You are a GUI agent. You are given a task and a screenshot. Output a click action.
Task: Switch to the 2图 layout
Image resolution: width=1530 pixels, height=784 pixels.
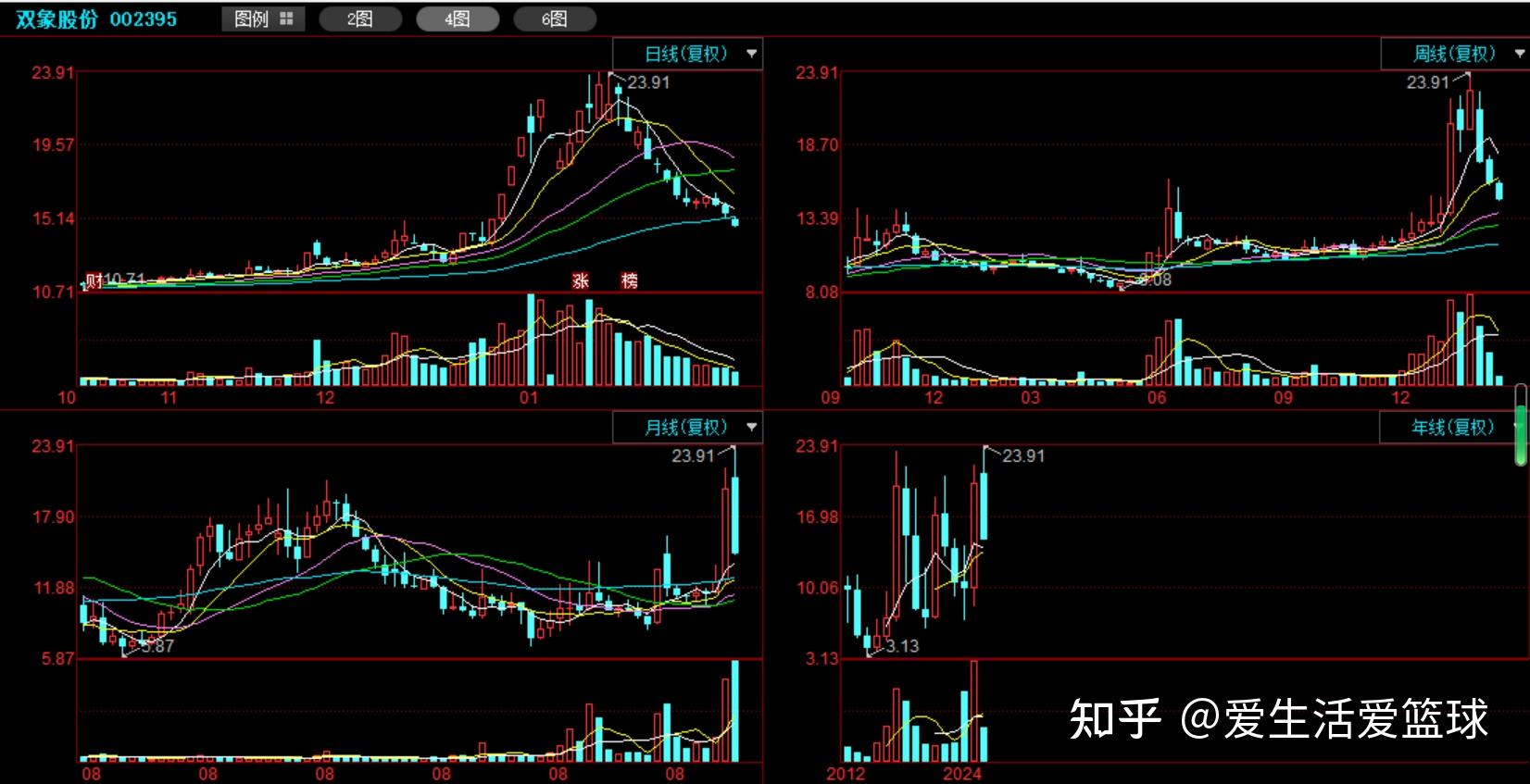point(360,19)
